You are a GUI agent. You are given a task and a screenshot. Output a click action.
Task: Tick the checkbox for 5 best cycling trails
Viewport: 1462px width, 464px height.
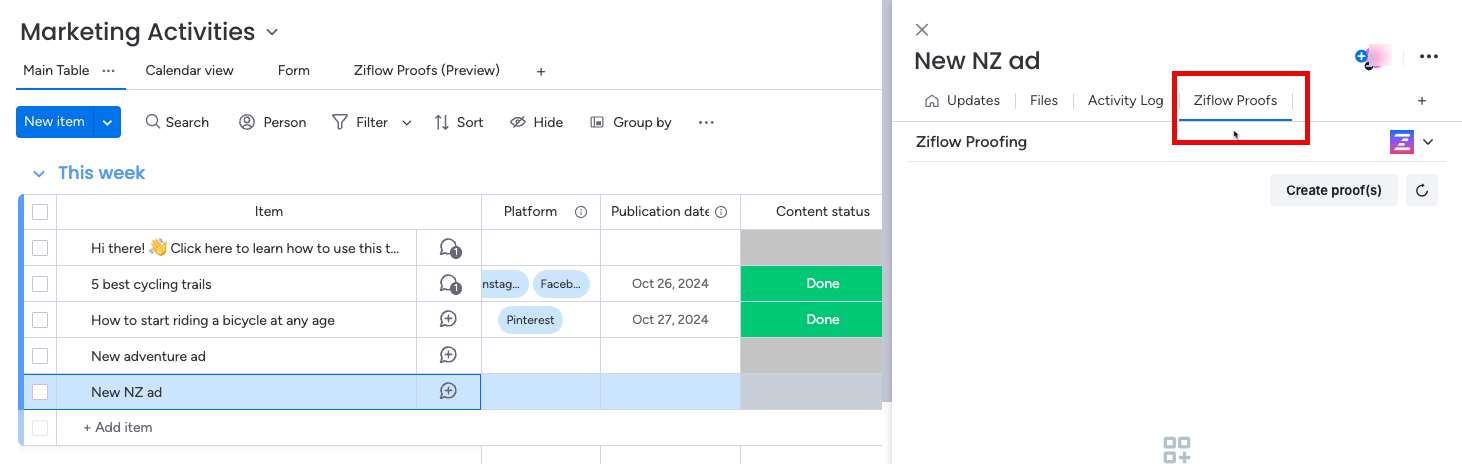(x=40, y=284)
